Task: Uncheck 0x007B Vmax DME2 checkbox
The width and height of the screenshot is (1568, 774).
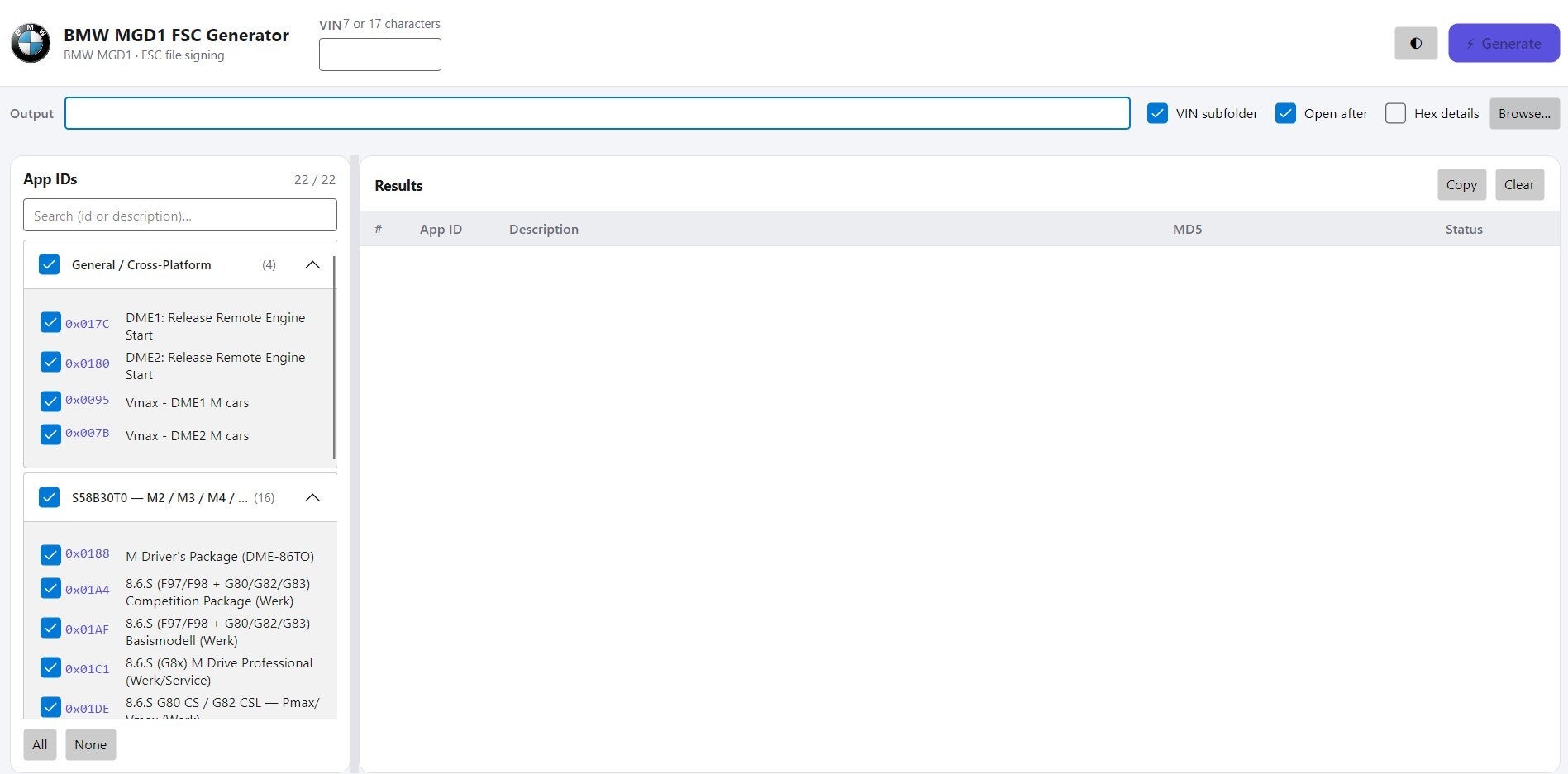Action: pos(50,434)
